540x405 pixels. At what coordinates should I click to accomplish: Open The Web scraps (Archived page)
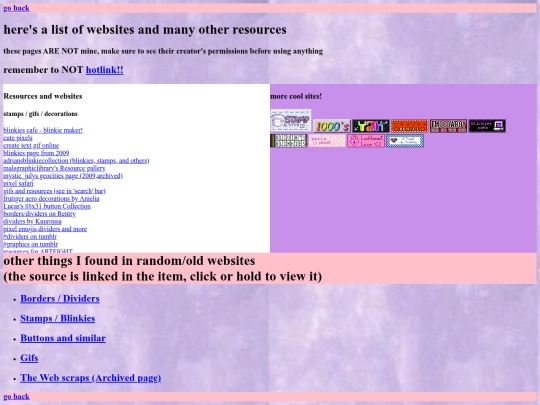pos(91,378)
